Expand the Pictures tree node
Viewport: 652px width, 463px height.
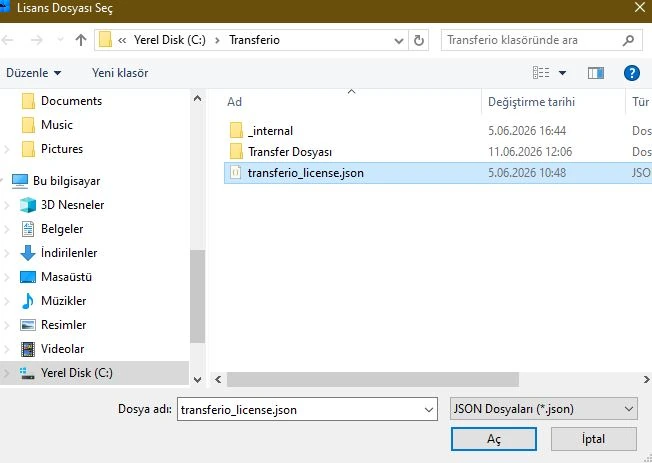(6, 149)
